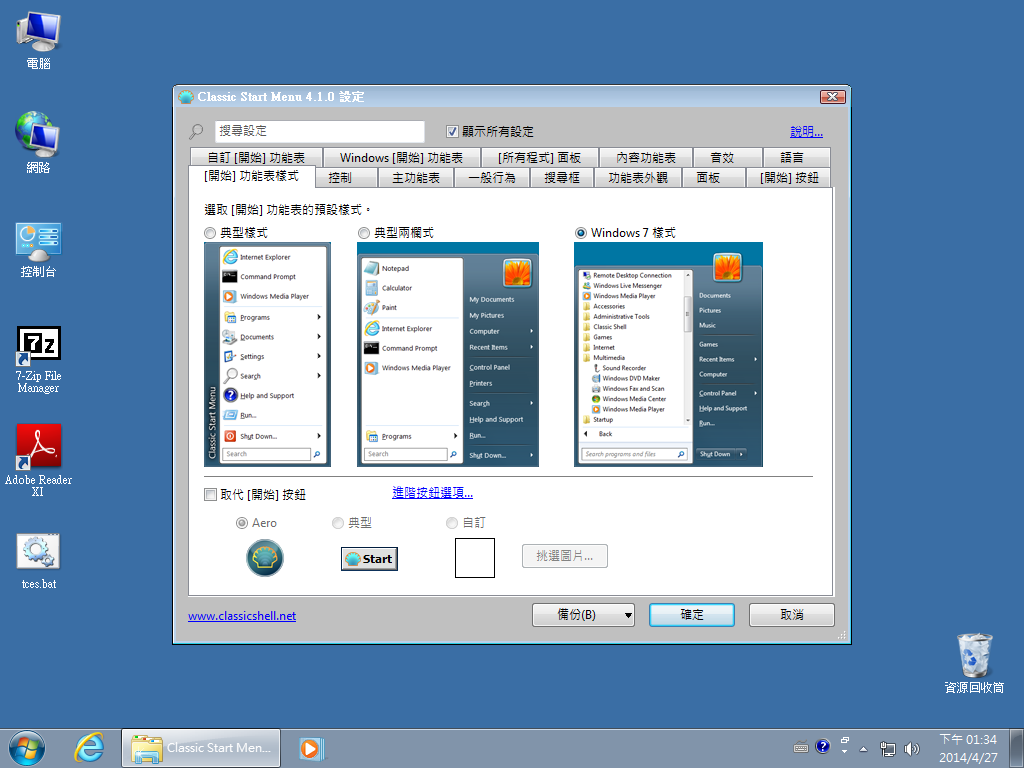Click the keyboard tray icon
1024x768 pixels.
[x=801, y=748]
